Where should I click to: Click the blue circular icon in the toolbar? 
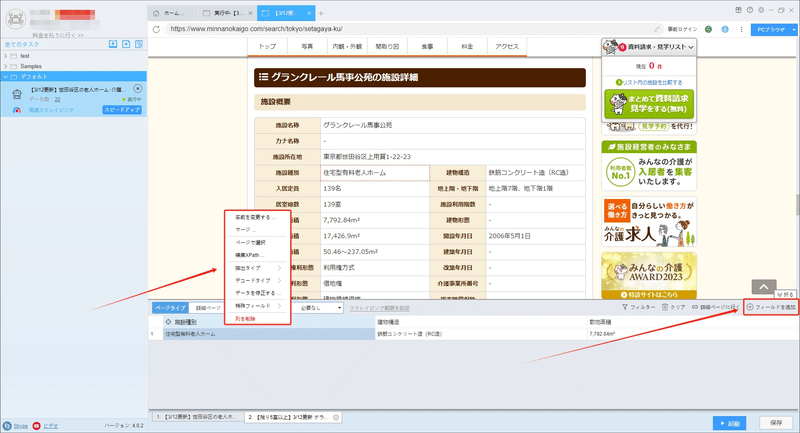pos(725,30)
